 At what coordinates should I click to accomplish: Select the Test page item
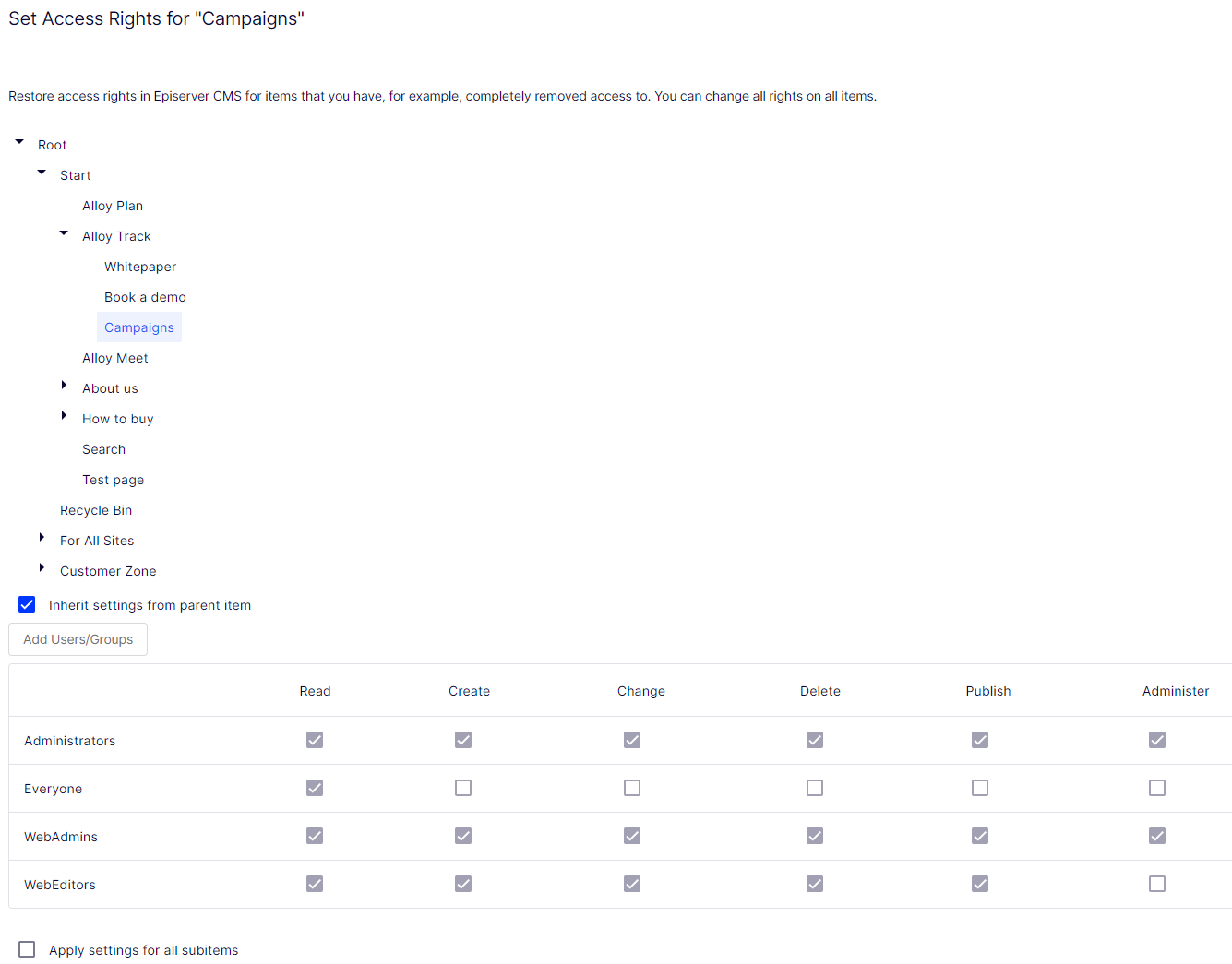coord(113,480)
